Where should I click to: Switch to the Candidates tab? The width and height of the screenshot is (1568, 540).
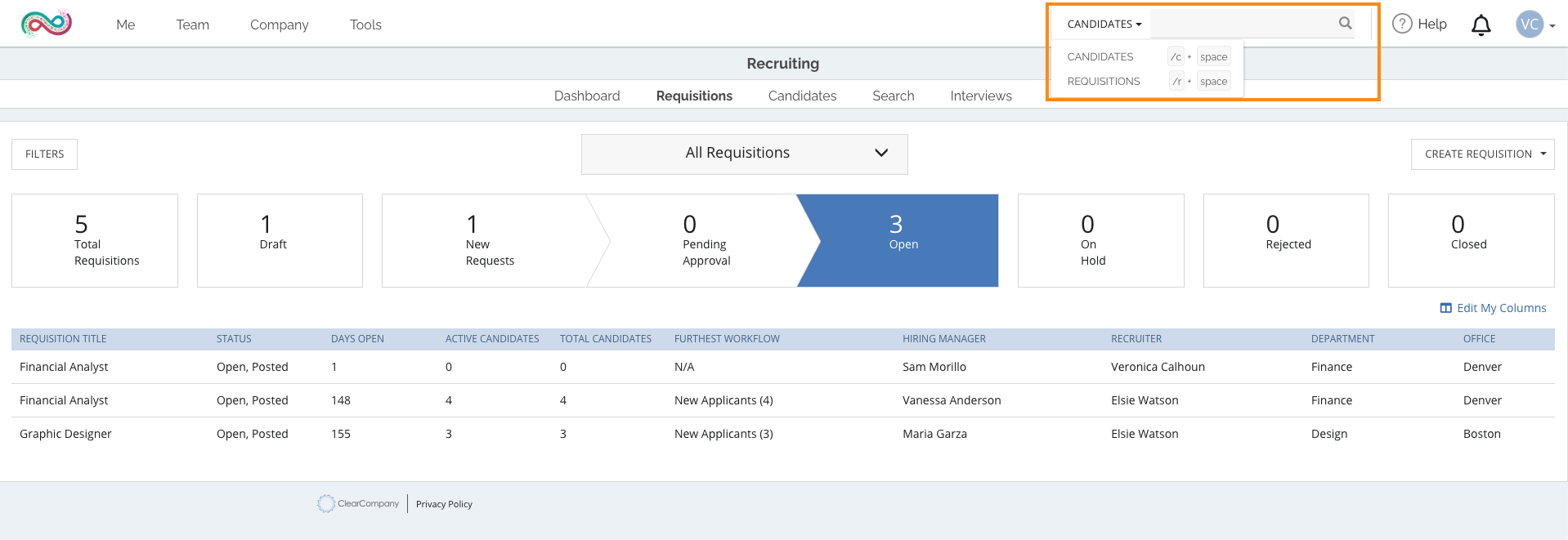802,96
